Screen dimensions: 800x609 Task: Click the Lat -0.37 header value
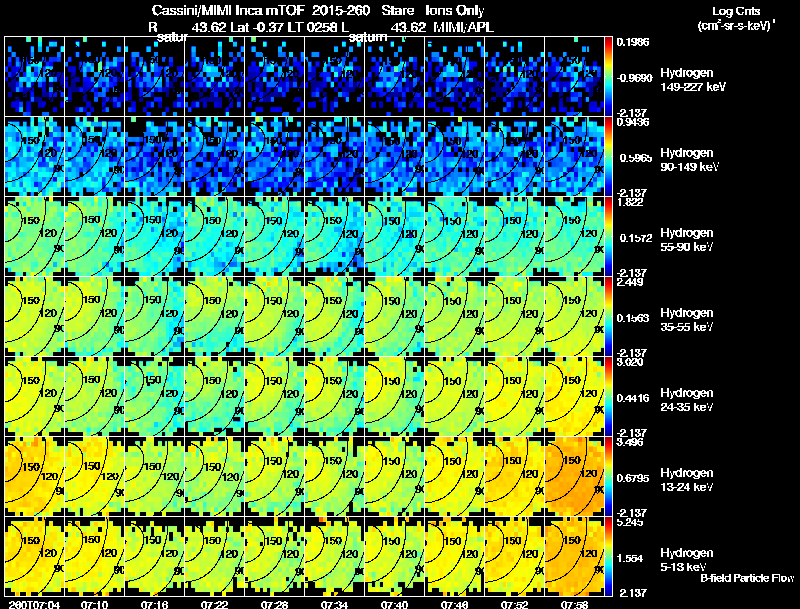point(257,28)
